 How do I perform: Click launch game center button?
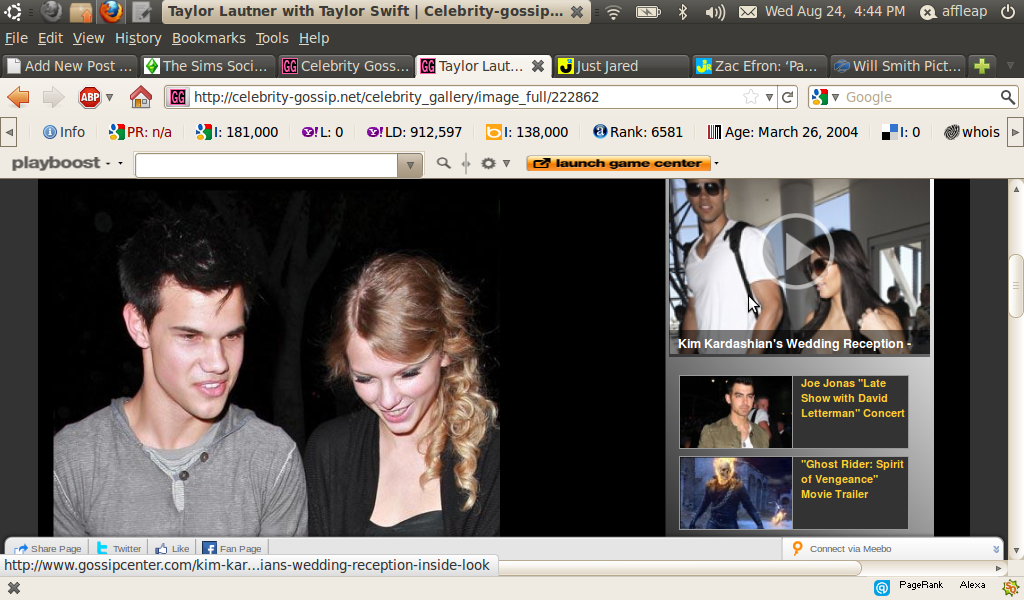pos(618,163)
